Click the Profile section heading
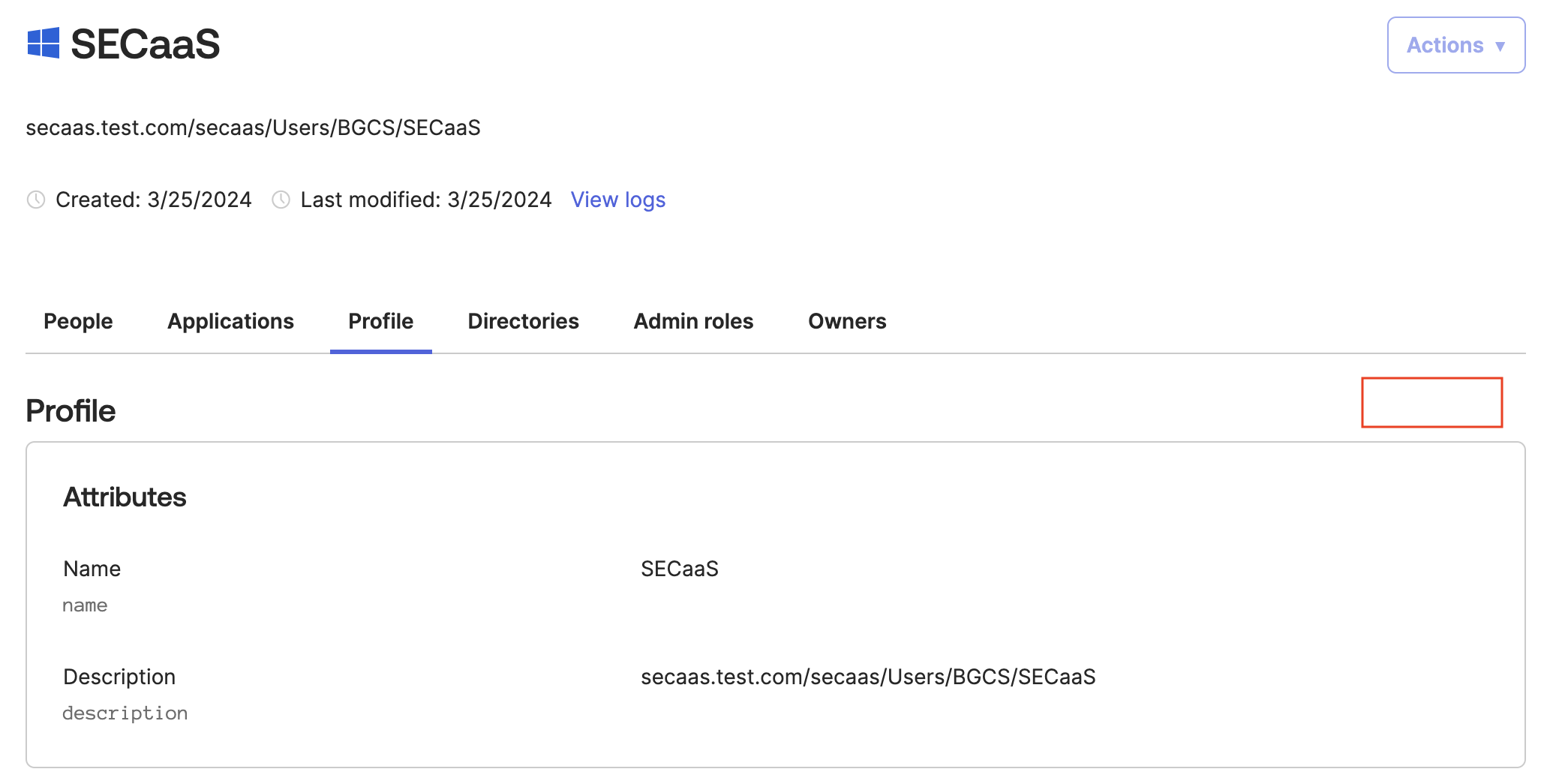This screenshot has height=784, width=1547. click(x=71, y=411)
